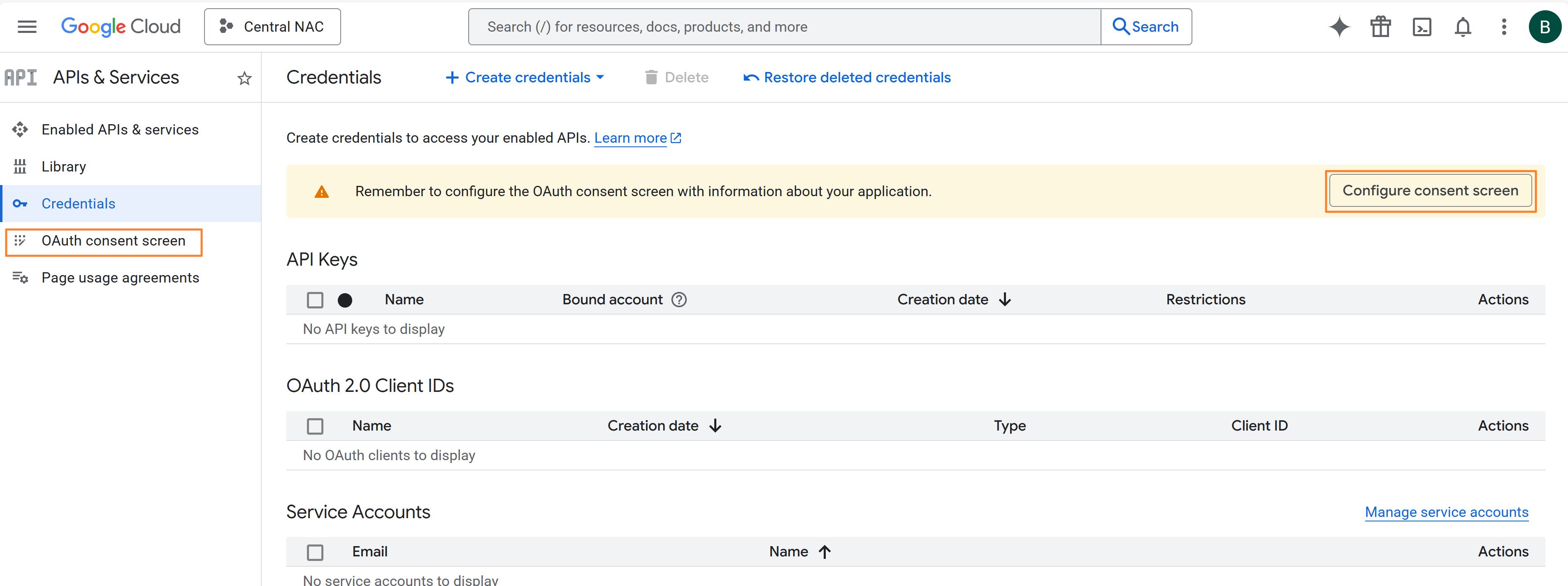The width and height of the screenshot is (1568, 586).
Task: Sort API keys by Creation date
Action: point(954,299)
